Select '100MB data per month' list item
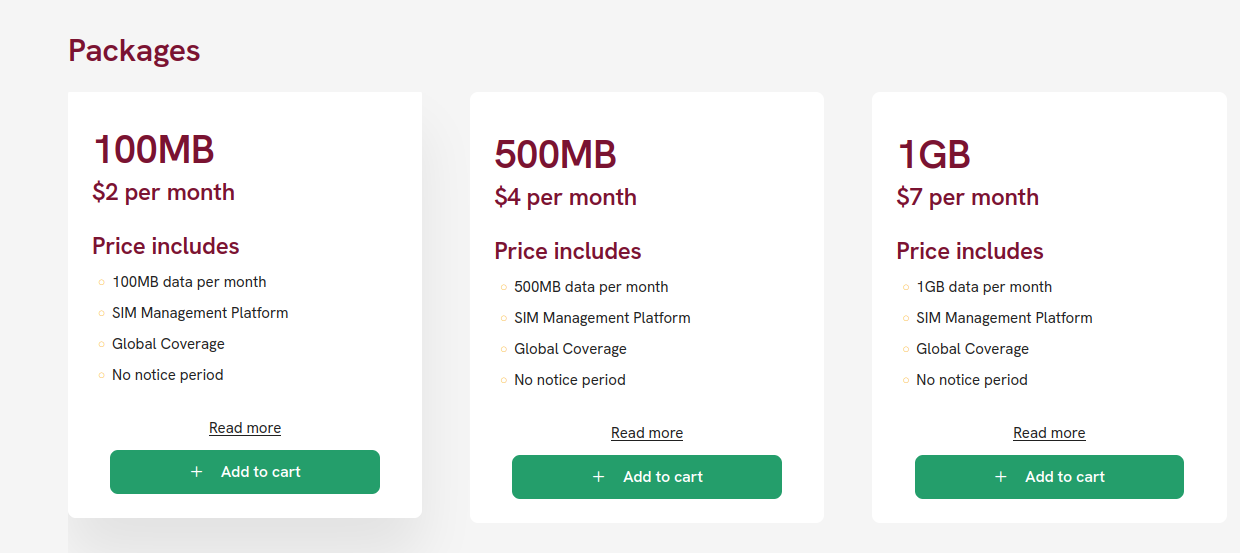Viewport: 1240px width, 553px height. (x=189, y=282)
